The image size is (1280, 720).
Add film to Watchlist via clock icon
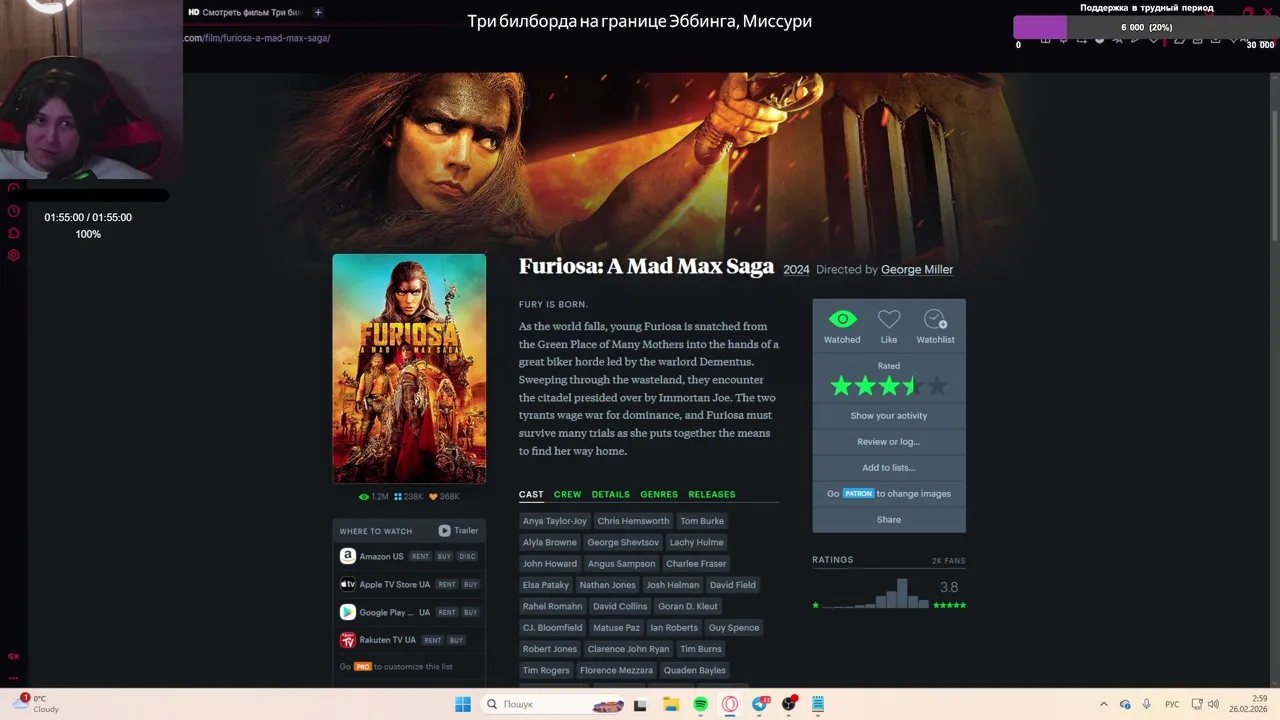tap(935, 319)
